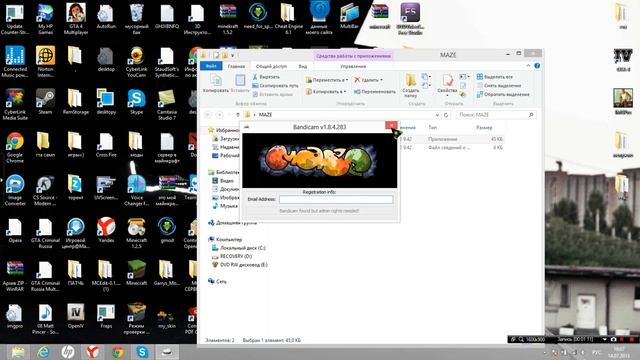Switch to the Главная ribbon tab

tap(236, 66)
